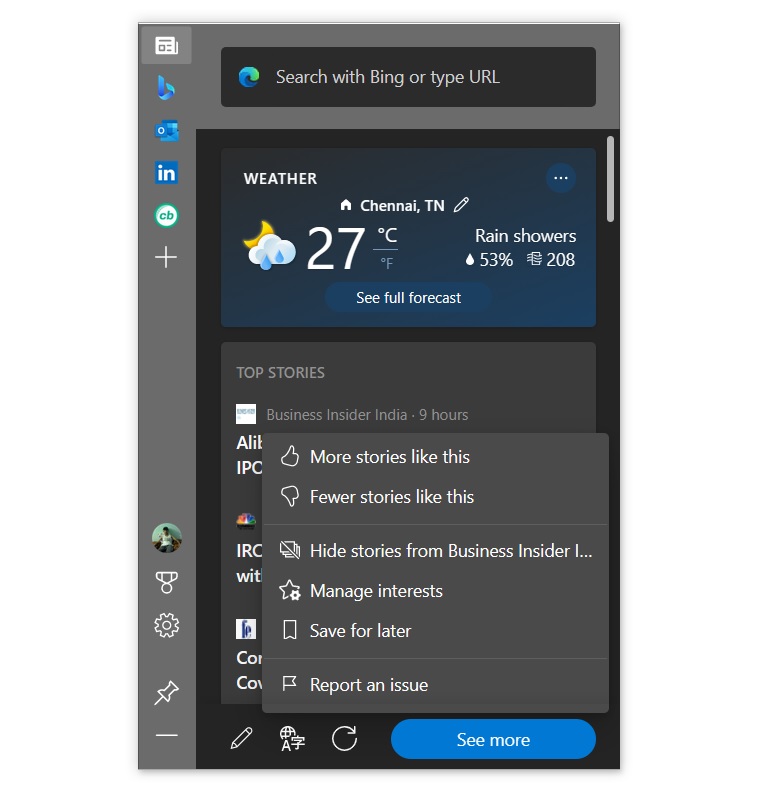This screenshot has width=759, height=789.
Task: Click Business Insider India source logo
Action: pos(246,414)
